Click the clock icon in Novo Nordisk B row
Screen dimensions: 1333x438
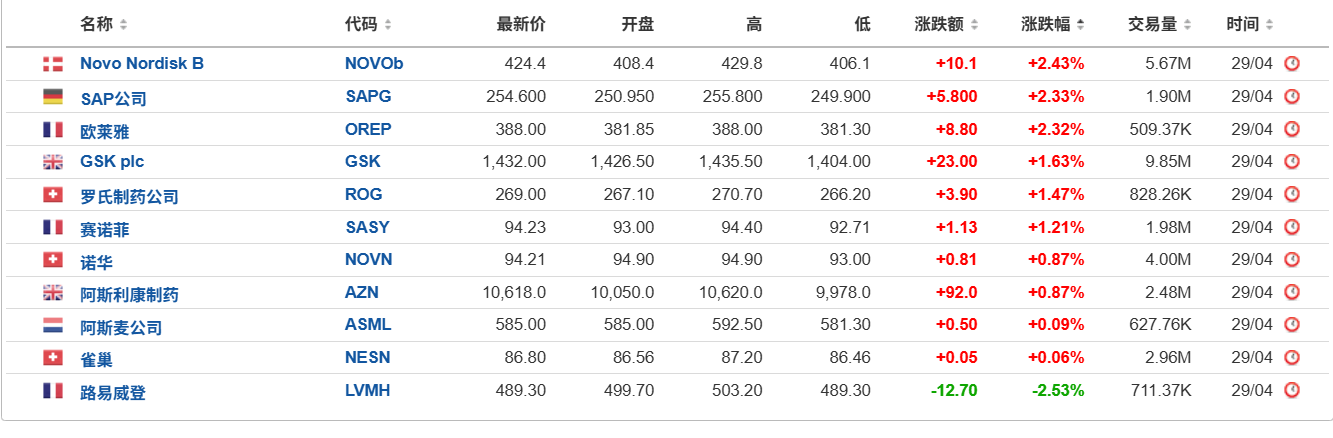coord(1292,64)
